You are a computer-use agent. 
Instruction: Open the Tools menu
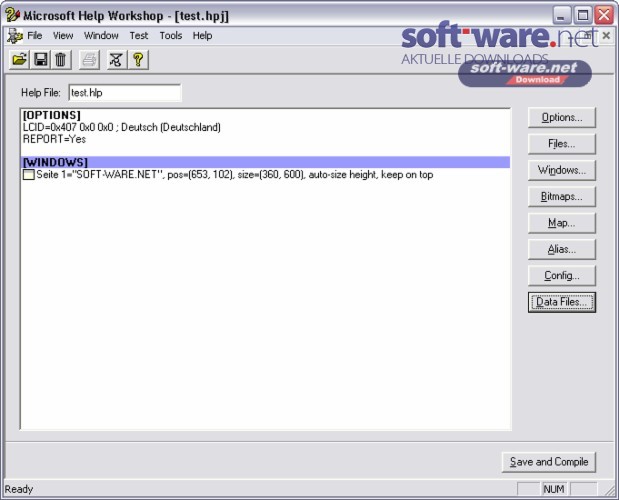click(x=171, y=36)
